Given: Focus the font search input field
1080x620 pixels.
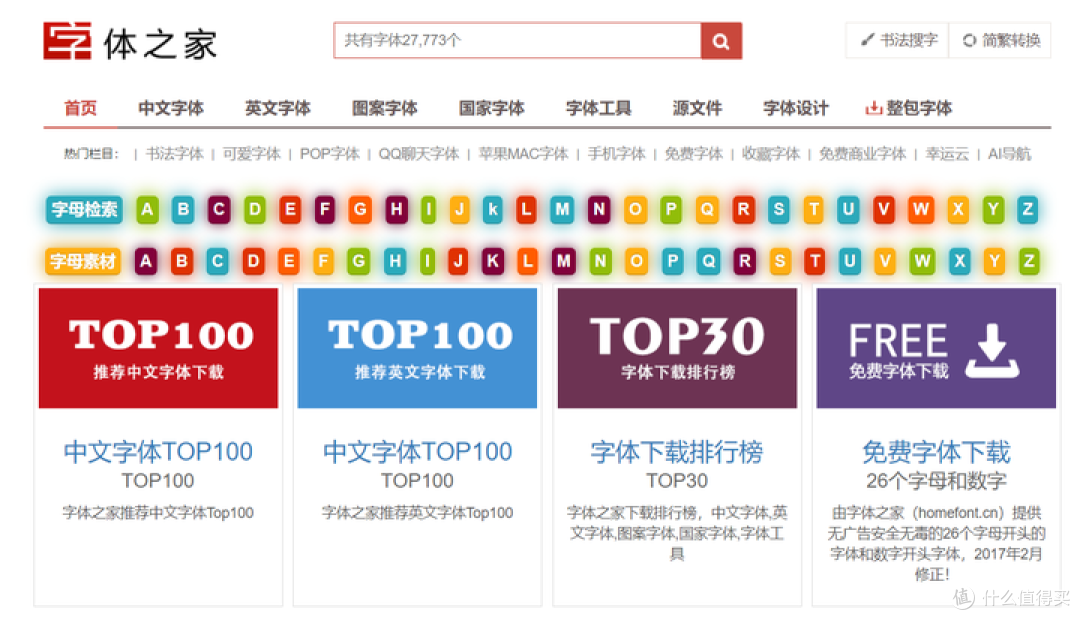Looking at the screenshot, I should [x=517, y=41].
